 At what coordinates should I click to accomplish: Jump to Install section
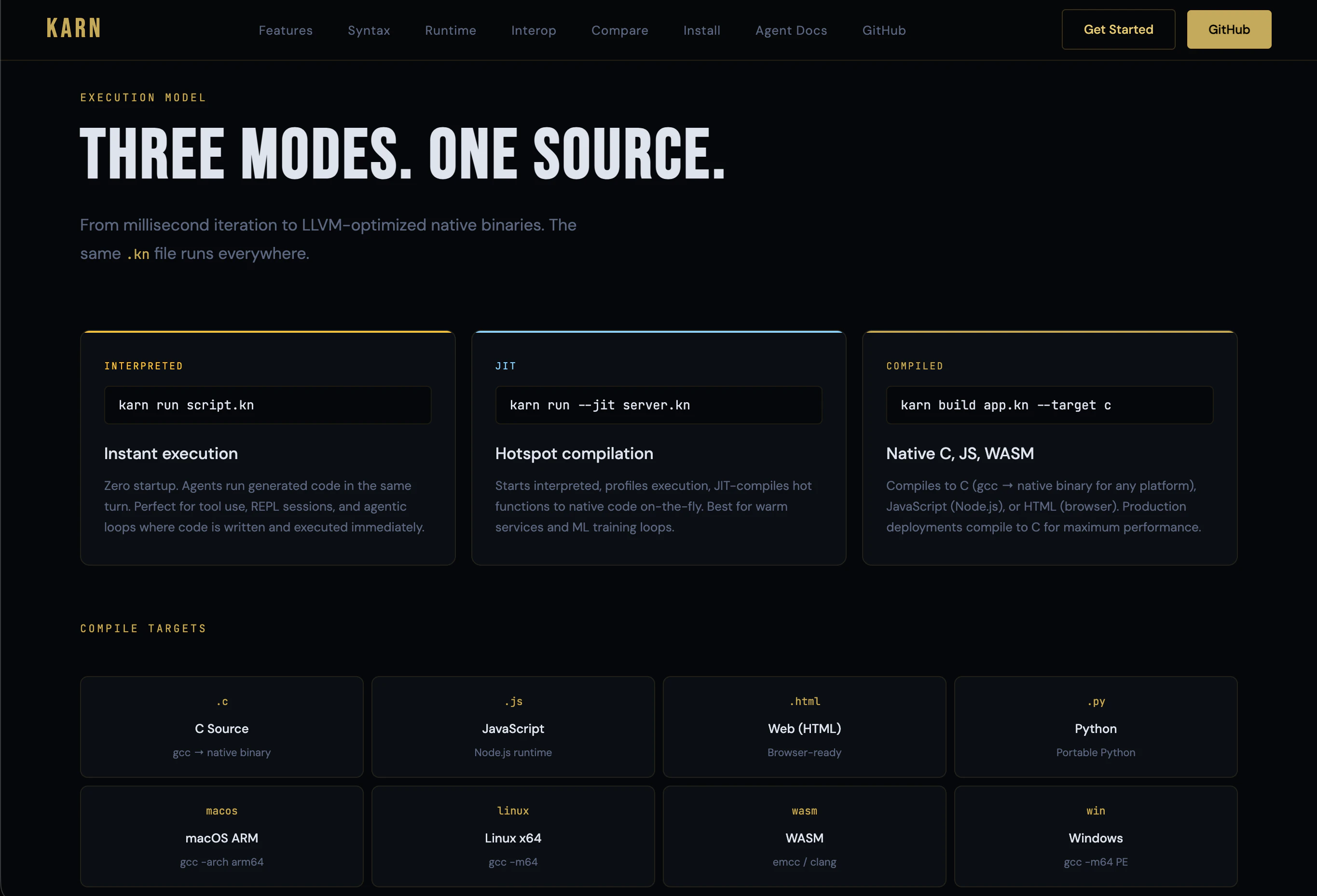(x=701, y=30)
